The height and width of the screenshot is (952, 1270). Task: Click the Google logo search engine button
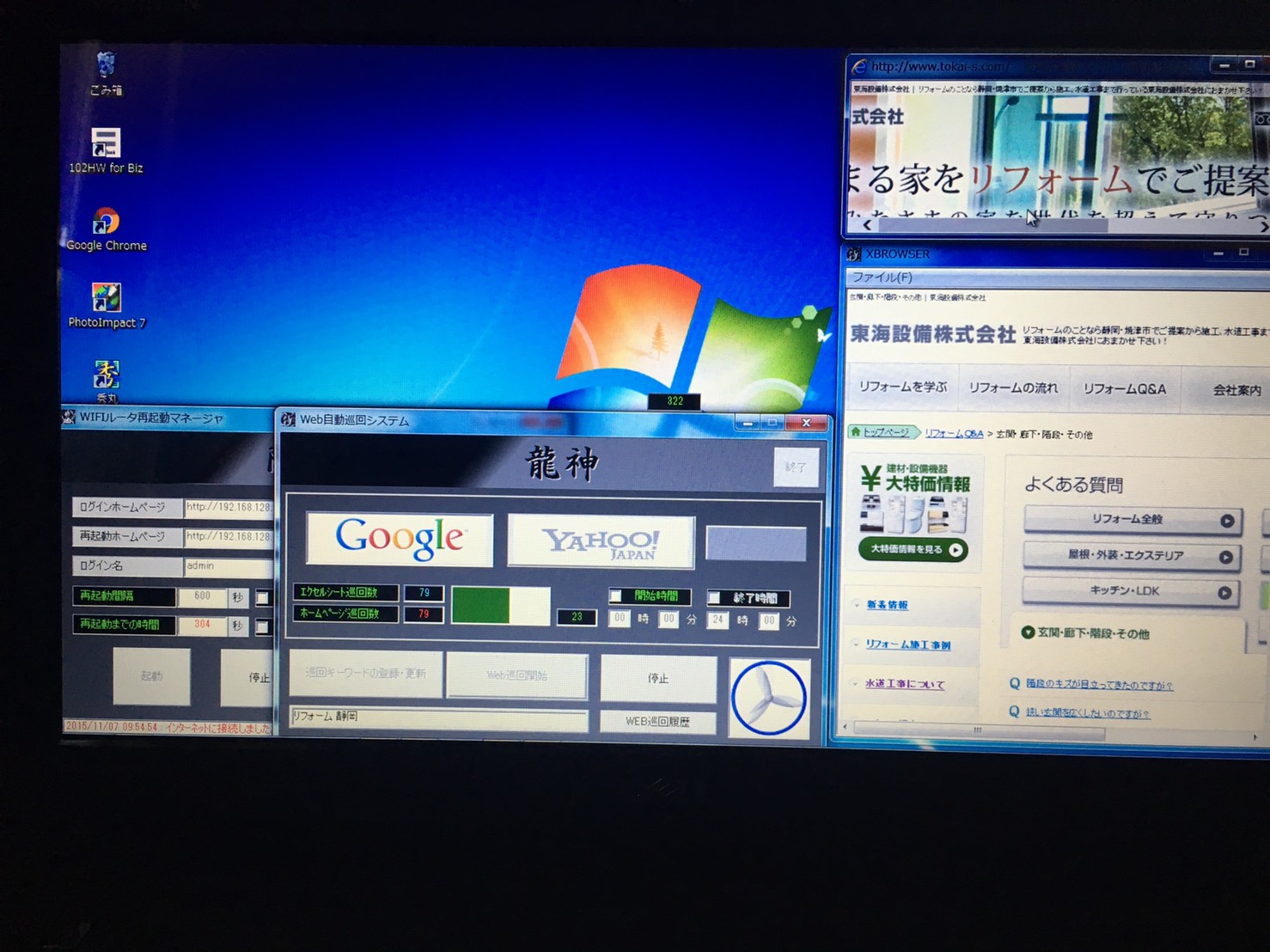coord(400,540)
